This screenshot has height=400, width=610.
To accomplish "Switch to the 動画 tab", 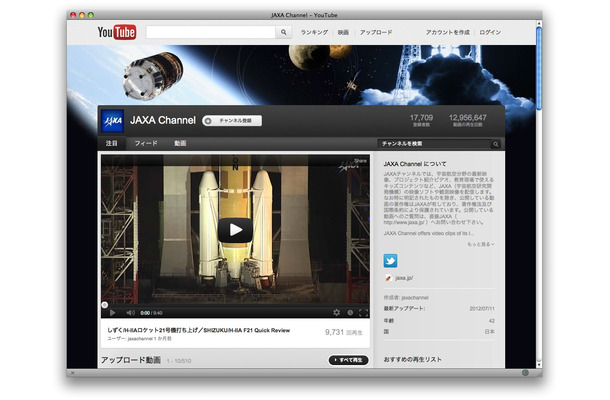I will point(180,144).
